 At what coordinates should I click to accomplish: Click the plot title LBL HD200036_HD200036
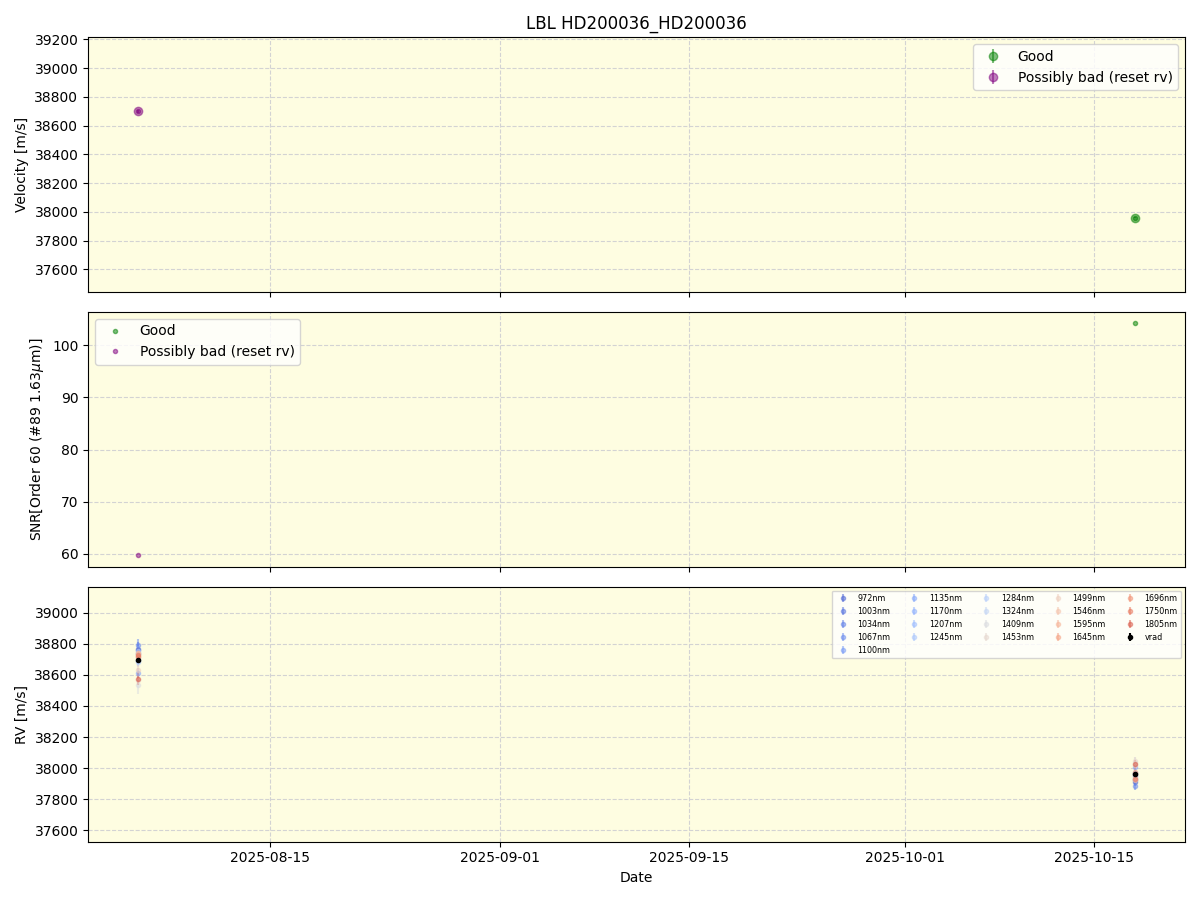tap(636, 23)
